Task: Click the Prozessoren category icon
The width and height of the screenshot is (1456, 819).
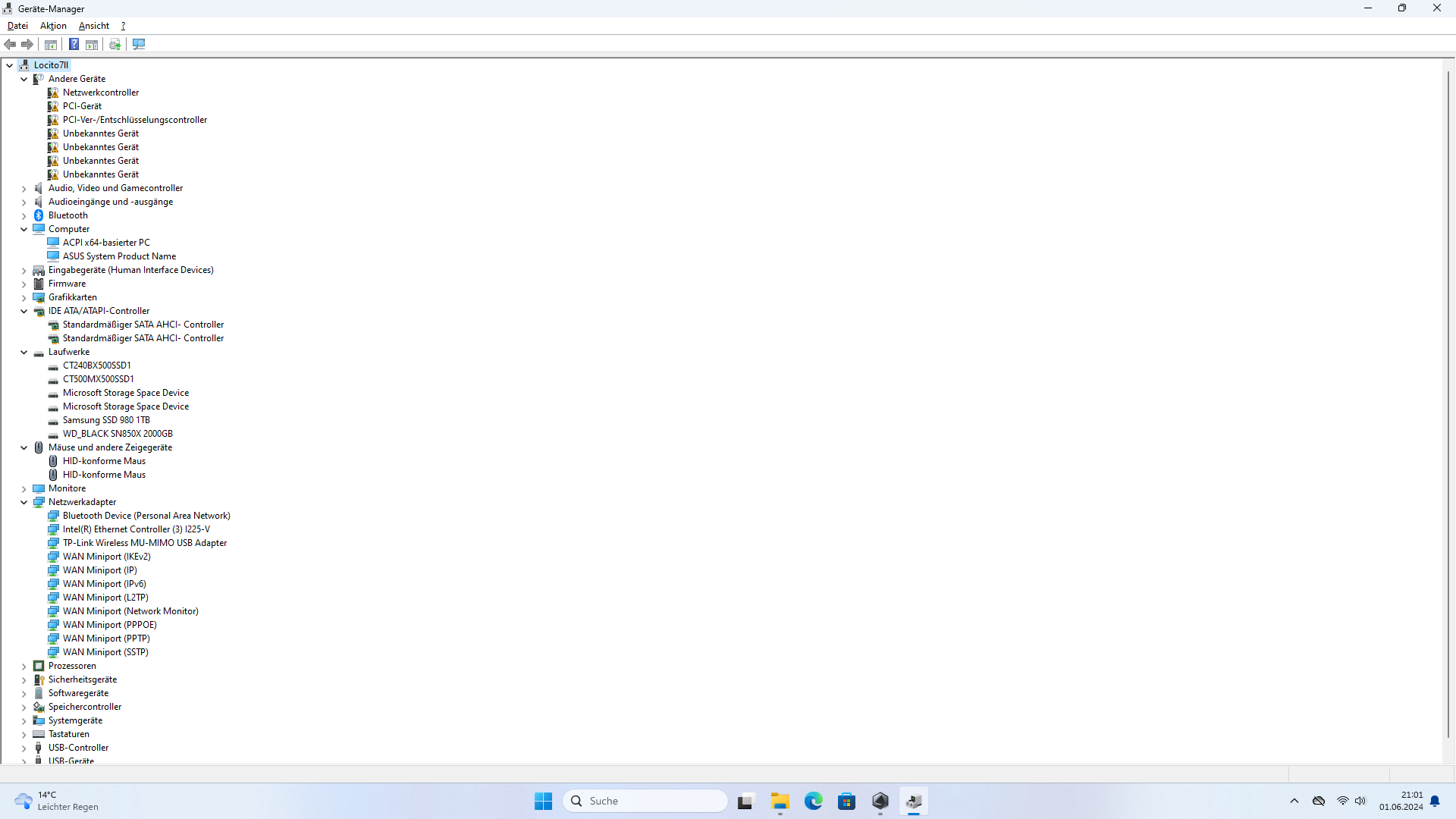Action: pos(39,666)
